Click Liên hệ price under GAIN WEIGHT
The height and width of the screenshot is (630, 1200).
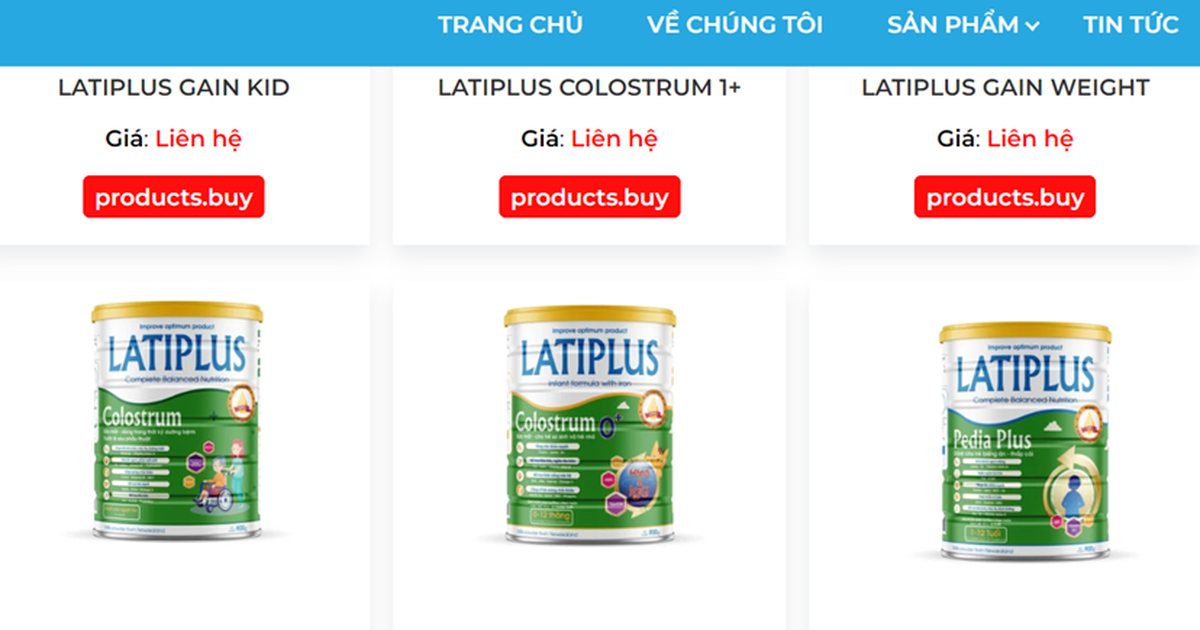point(1030,139)
